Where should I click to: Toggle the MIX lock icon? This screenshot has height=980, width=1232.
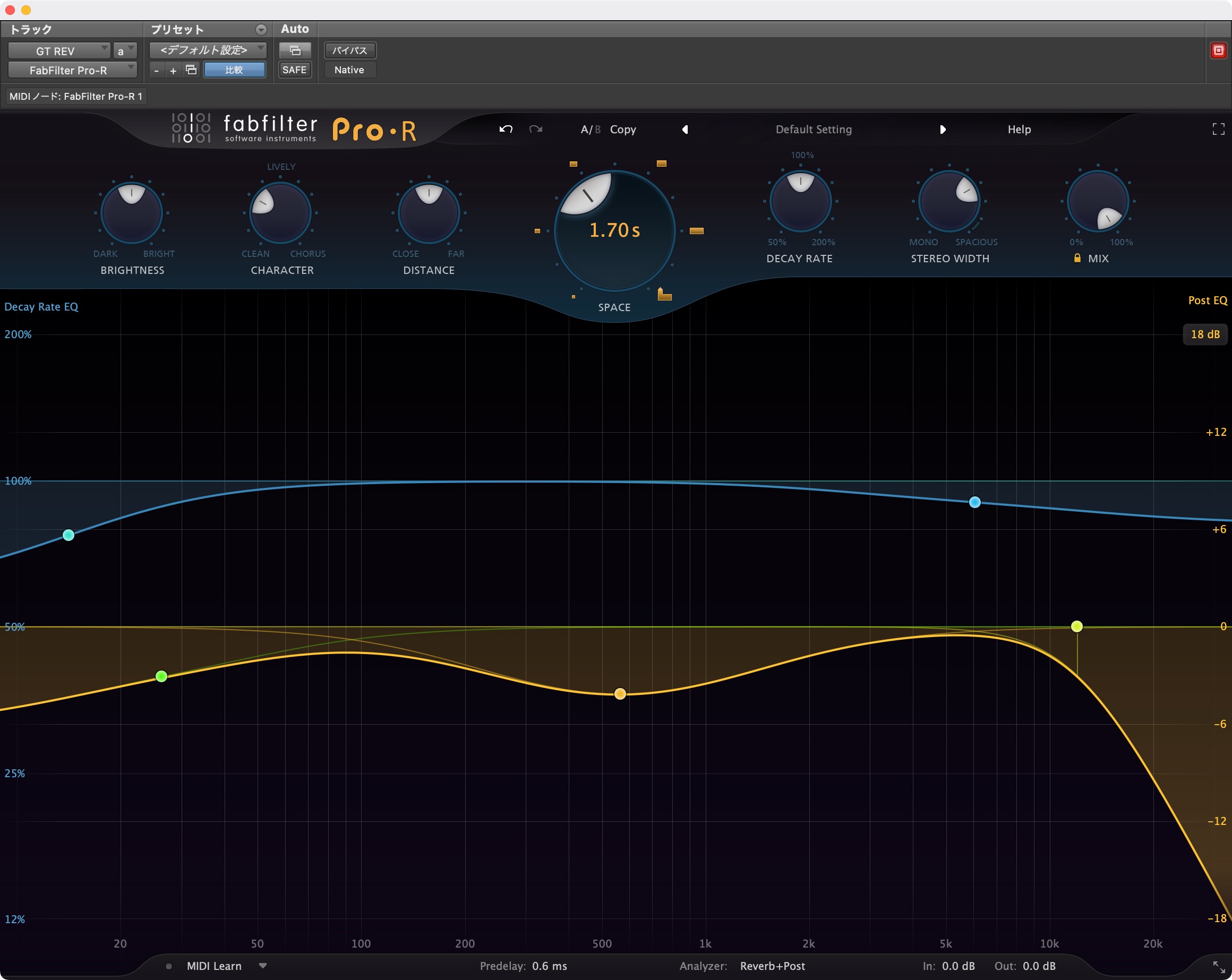(1077, 258)
